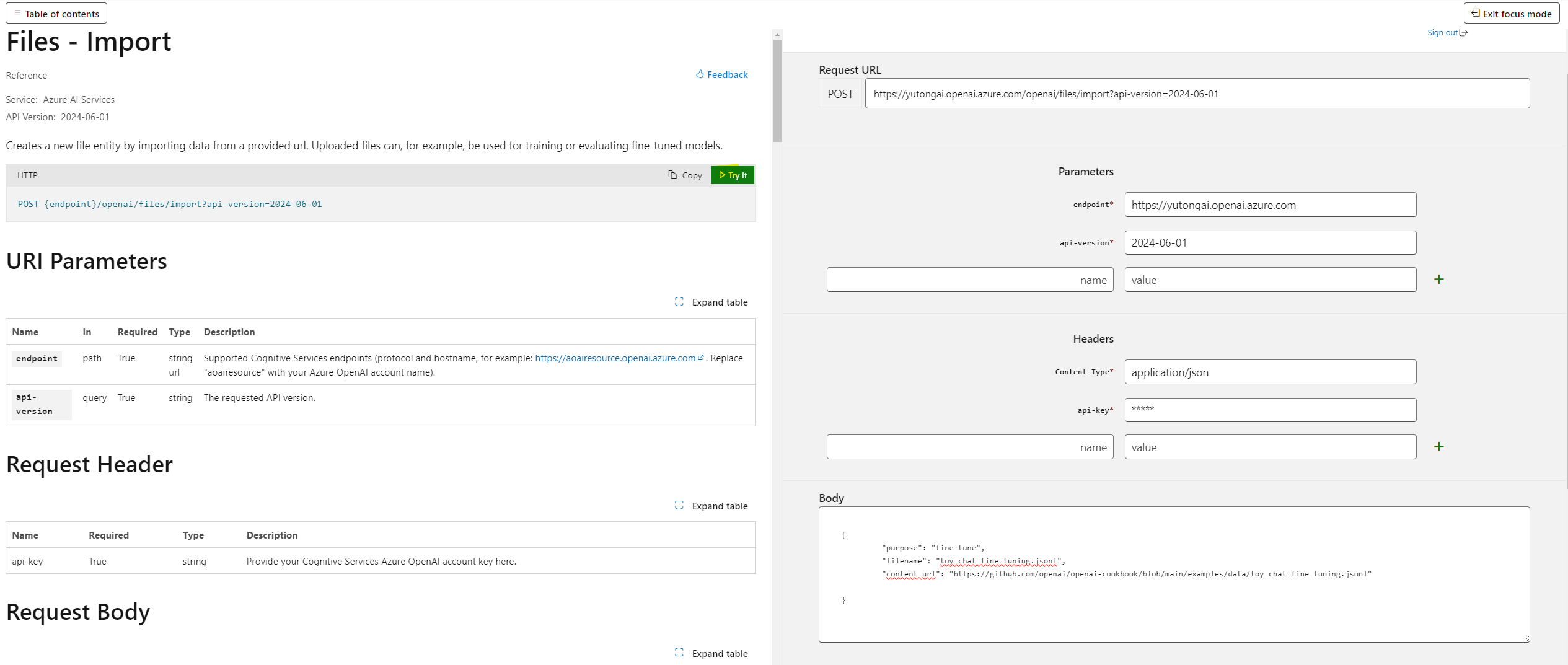Click the 'URI Parameters' heading
The image size is (1568, 665).
click(x=87, y=262)
